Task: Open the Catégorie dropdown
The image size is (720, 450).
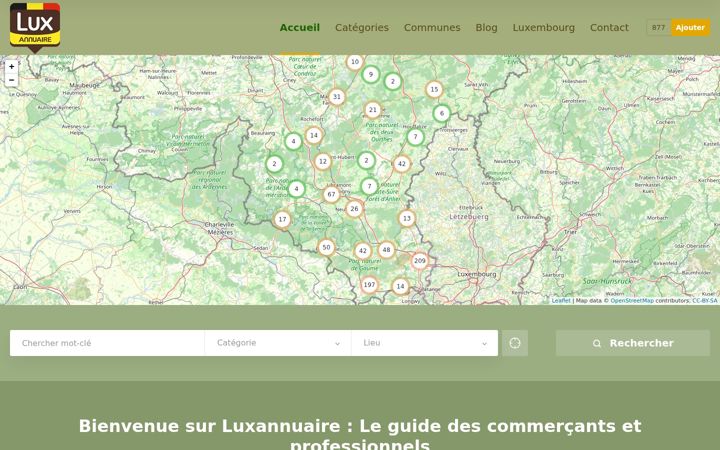Action: click(x=278, y=343)
